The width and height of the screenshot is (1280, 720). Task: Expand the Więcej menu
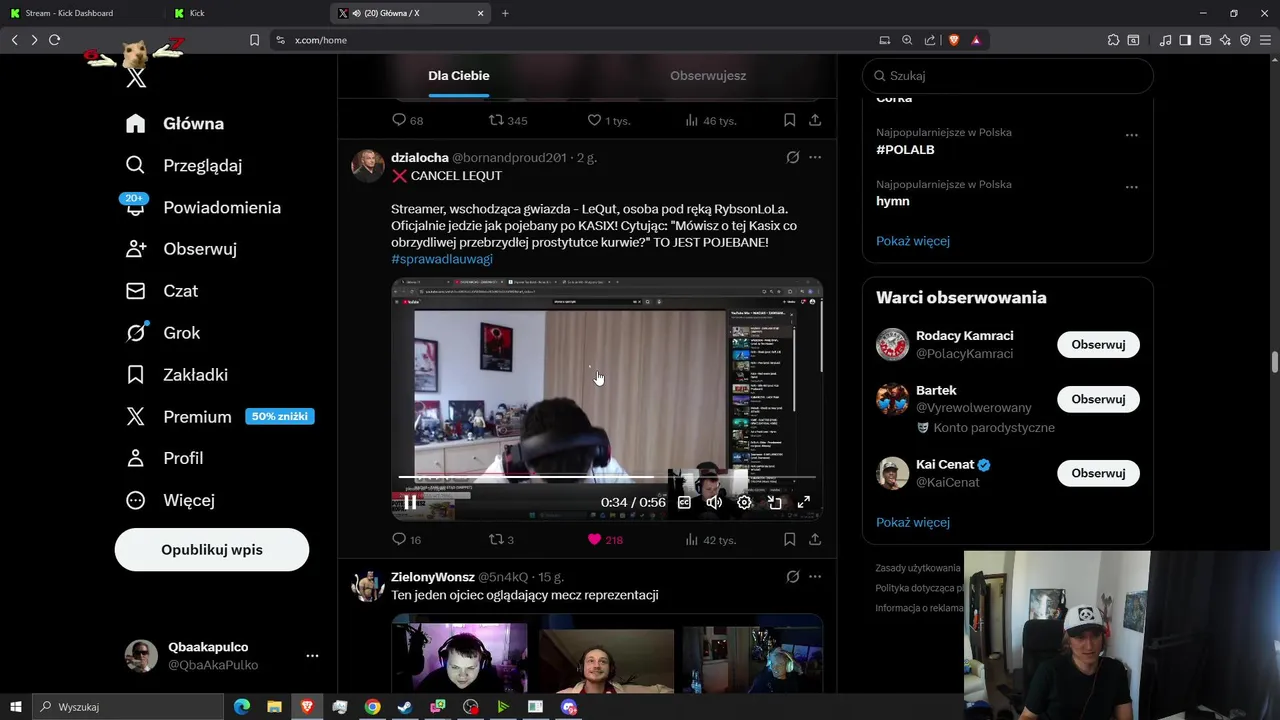pos(169,500)
